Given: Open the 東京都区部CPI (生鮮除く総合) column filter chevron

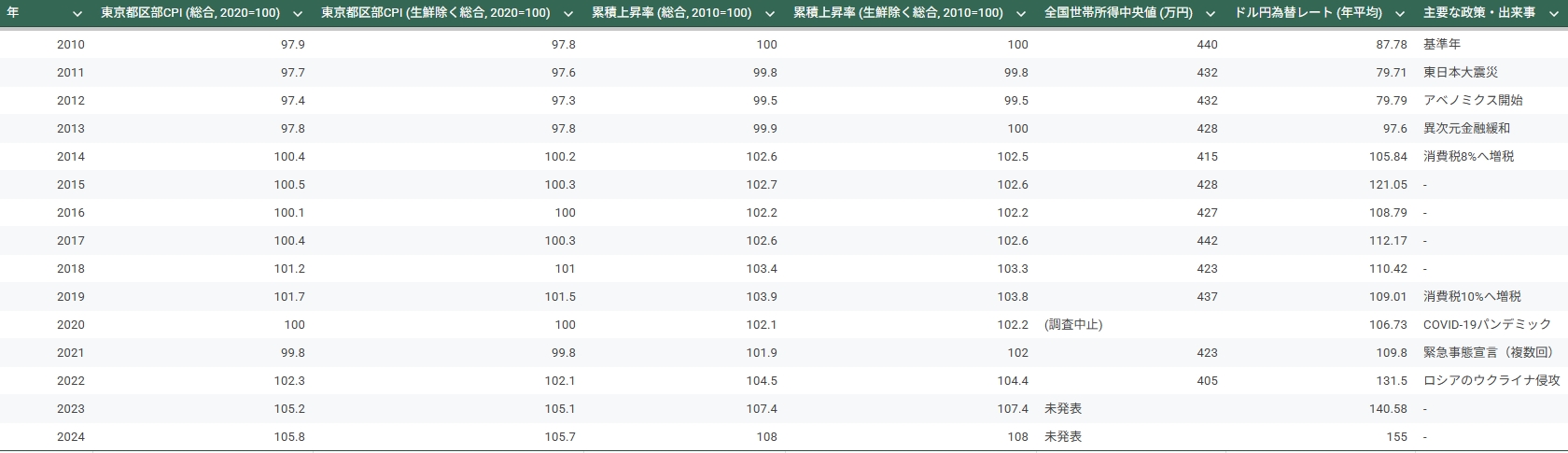Looking at the screenshot, I should pos(569,14).
